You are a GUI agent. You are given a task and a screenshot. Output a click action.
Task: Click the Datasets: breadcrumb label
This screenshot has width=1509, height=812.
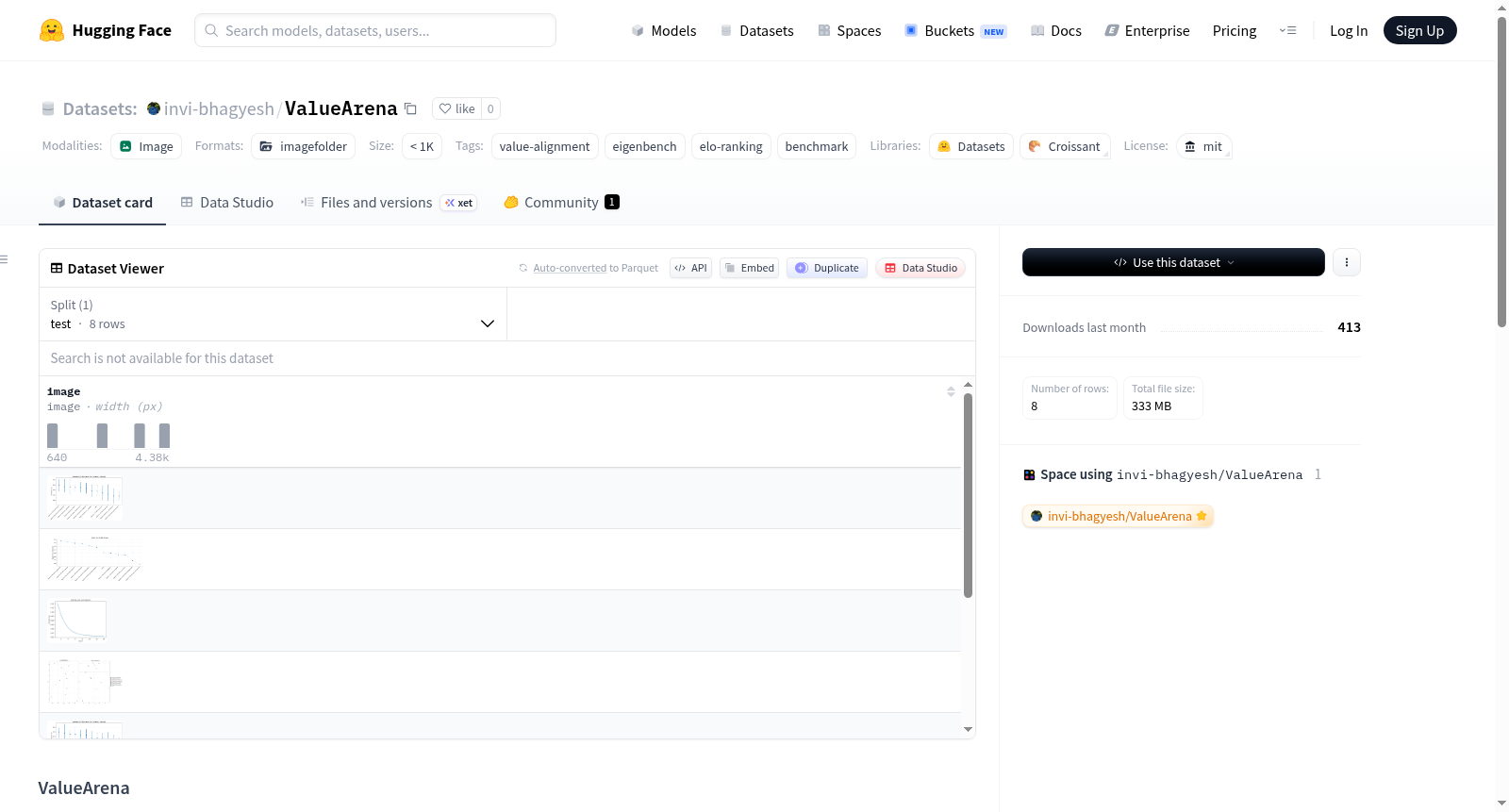pos(100,108)
